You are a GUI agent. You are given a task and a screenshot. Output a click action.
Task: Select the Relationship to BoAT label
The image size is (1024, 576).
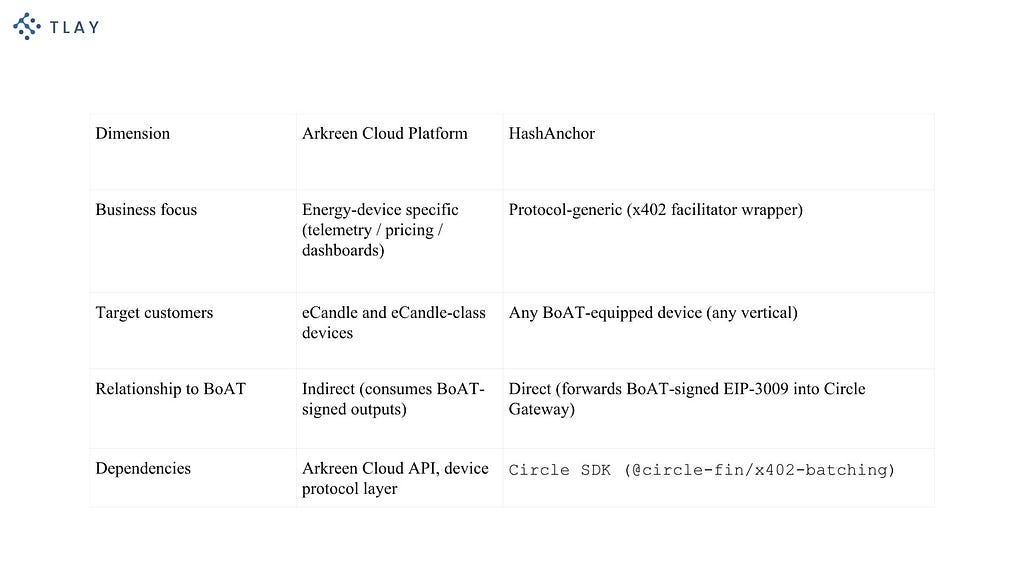(x=170, y=389)
